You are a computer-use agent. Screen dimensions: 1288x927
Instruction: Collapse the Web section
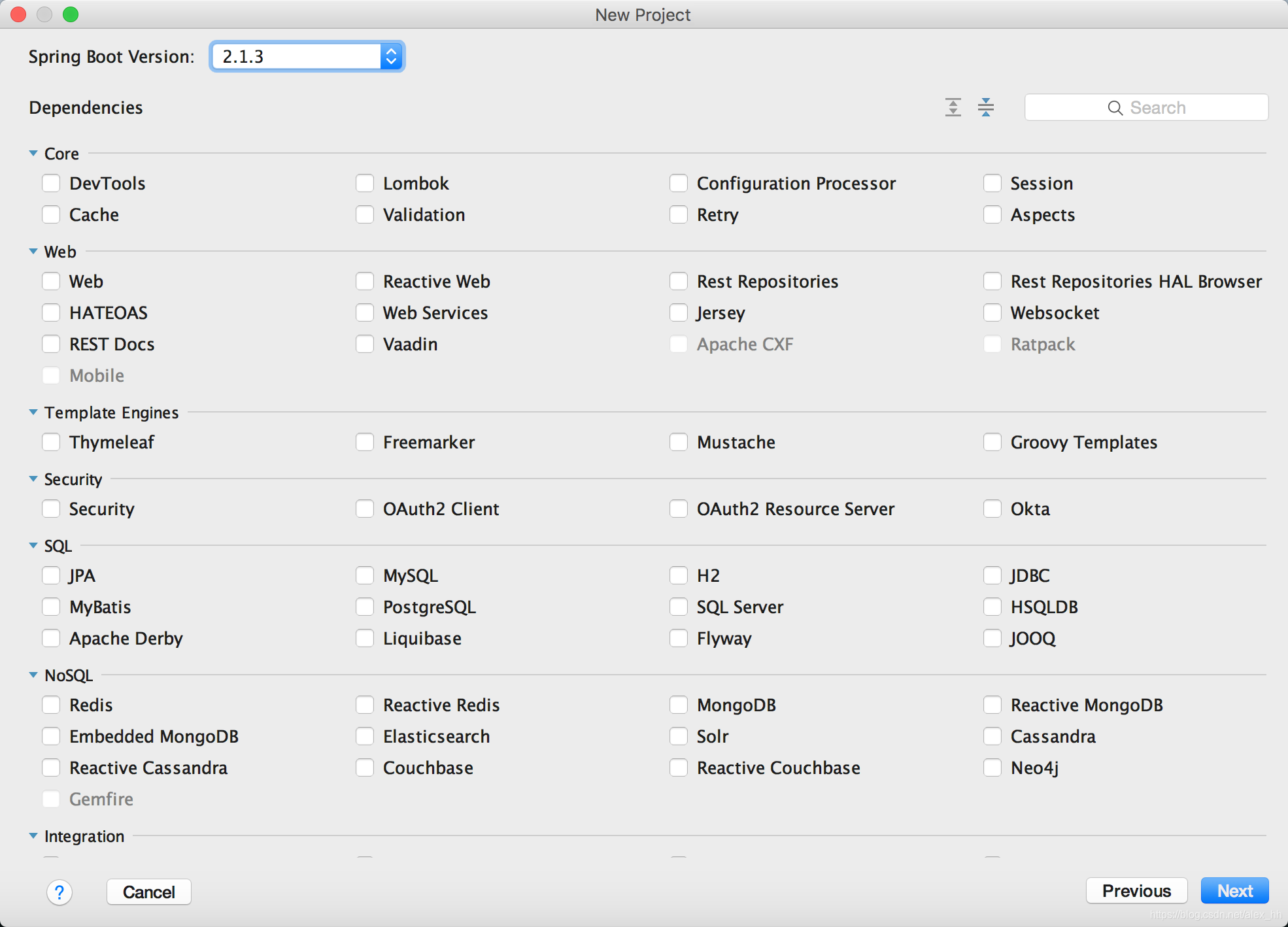(33, 252)
